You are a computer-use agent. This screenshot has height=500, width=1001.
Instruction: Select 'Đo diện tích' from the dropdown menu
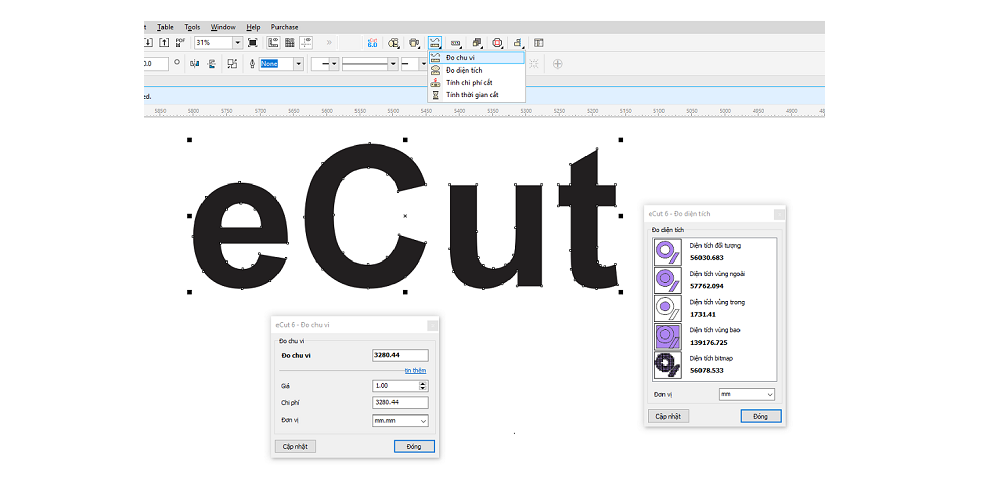pyautogui.click(x=464, y=70)
